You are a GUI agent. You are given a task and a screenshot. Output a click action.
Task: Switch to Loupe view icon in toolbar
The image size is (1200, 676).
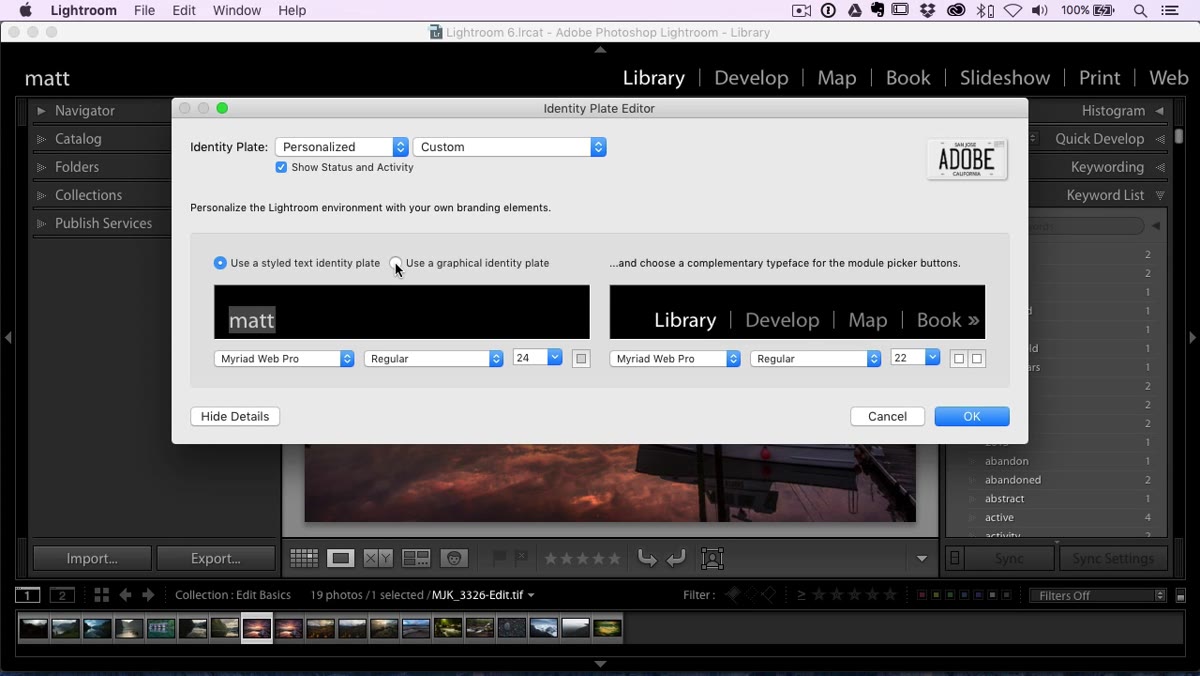(341, 559)
